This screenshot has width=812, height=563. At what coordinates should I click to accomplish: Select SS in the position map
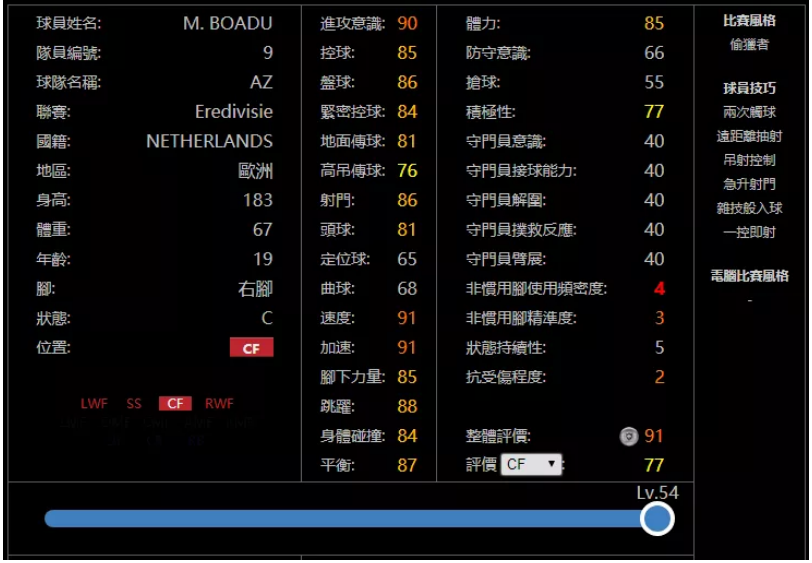click(134, 403)
